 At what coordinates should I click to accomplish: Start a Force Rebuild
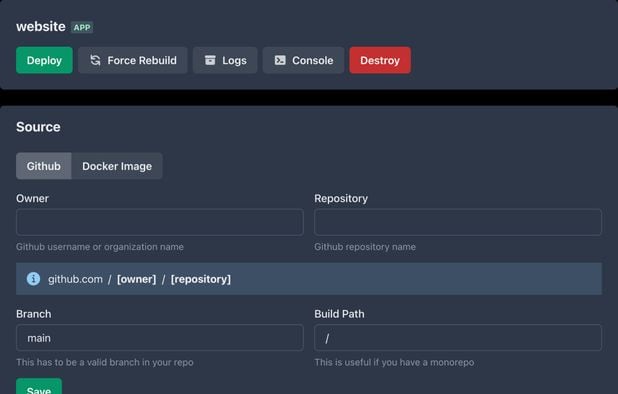(132, 60)
